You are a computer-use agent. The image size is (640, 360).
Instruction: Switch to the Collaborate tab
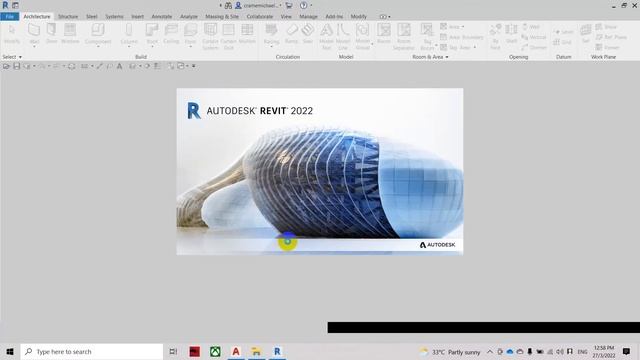tap(260, 16)
